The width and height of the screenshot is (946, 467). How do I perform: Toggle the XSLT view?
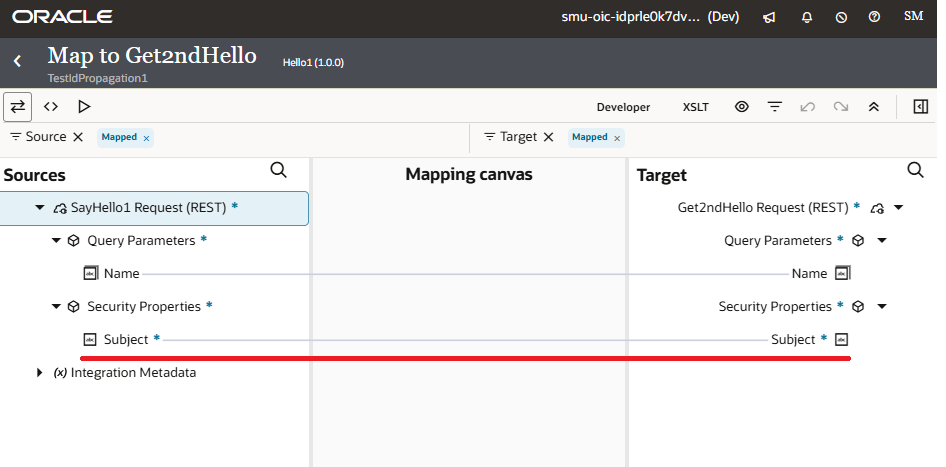pyautogui.click(x=696, y=107)
